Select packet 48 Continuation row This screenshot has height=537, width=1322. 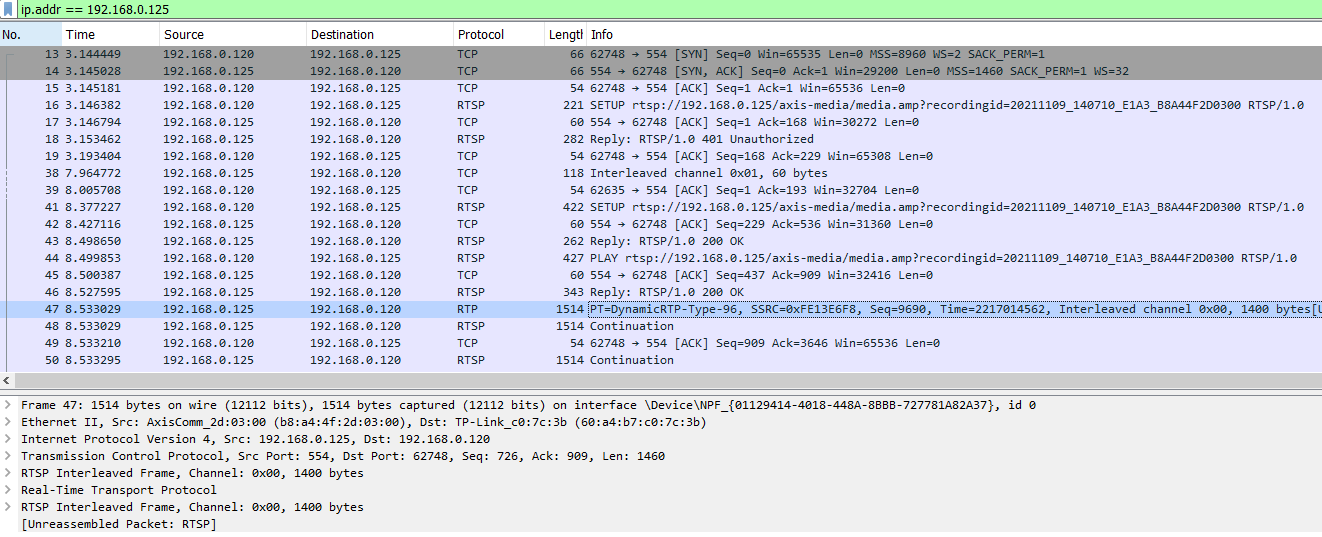coord(661,326)
